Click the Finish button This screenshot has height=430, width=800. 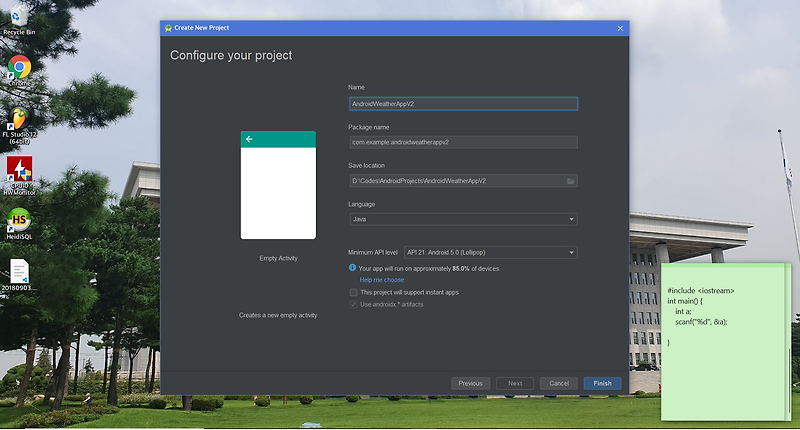[602, 384]
